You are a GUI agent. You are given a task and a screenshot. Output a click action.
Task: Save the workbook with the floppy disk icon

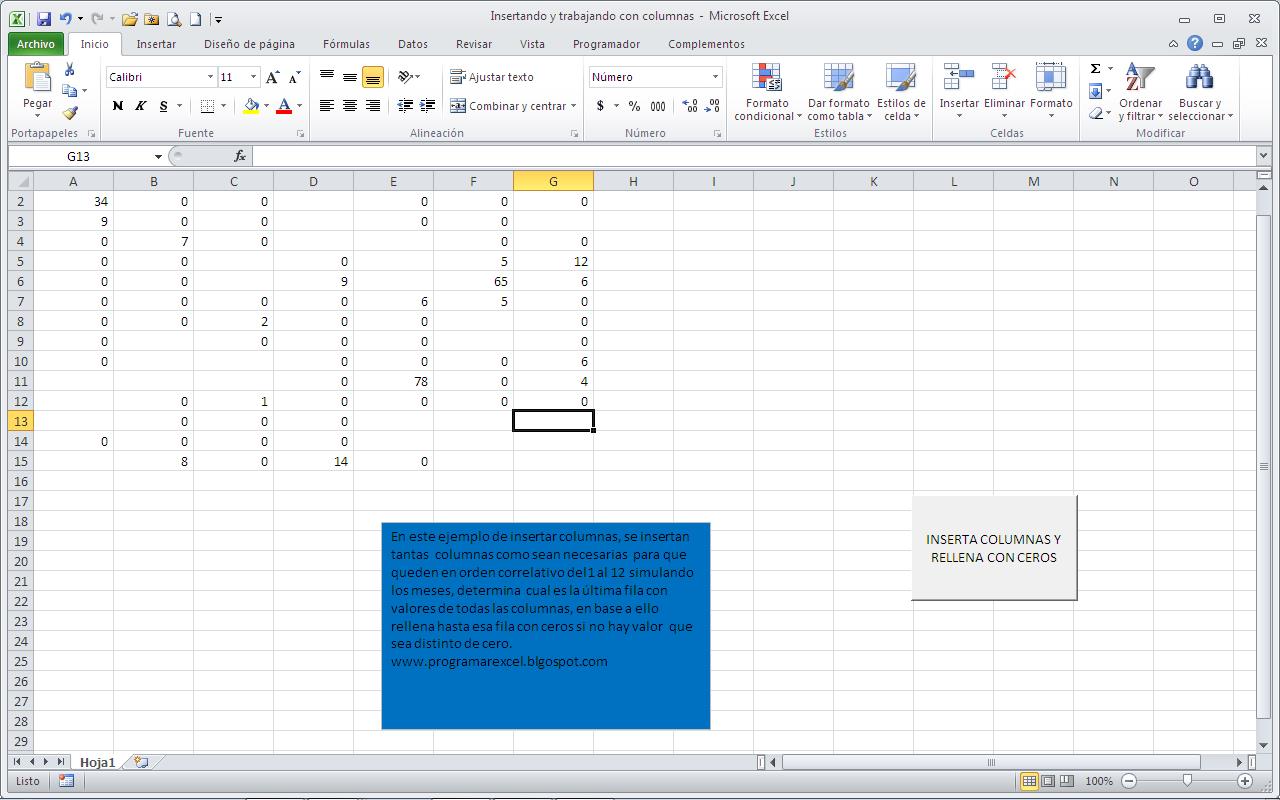(43, 19)
